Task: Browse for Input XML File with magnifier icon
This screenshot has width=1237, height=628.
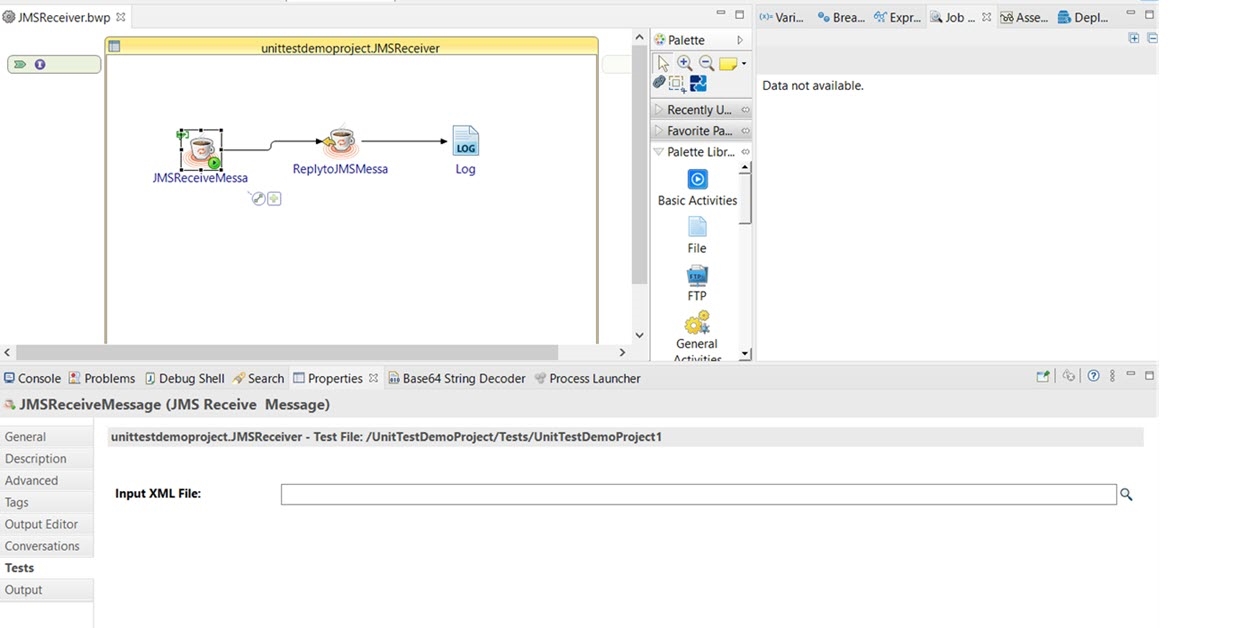Action: pyautogui.click(x=1126, y=494)
